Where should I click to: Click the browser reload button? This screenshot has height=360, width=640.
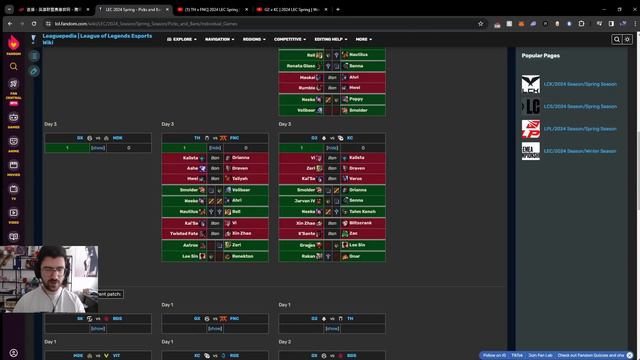pyautogui.click(x=34, y=24)
